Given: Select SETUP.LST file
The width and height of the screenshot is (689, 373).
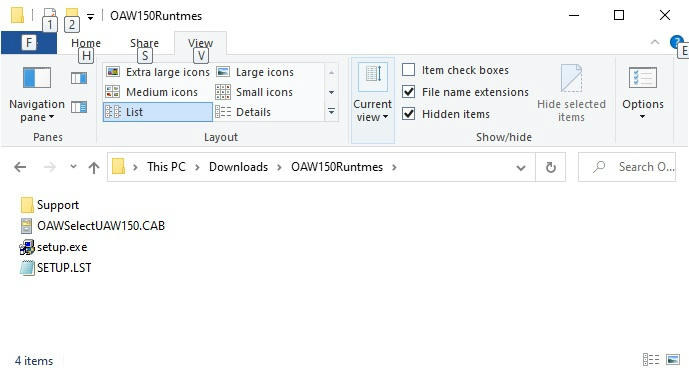Looking at the screenshot, I should 56,268.
